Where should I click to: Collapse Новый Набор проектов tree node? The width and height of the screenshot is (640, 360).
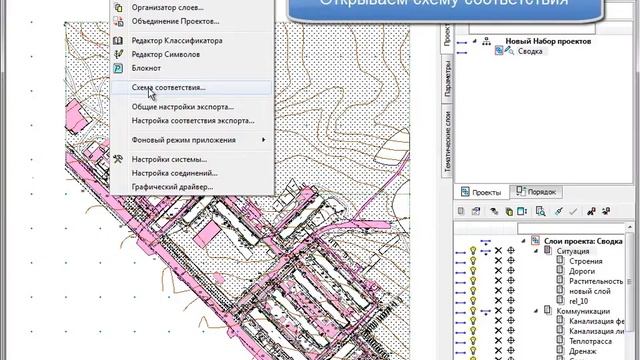(474, 41)
